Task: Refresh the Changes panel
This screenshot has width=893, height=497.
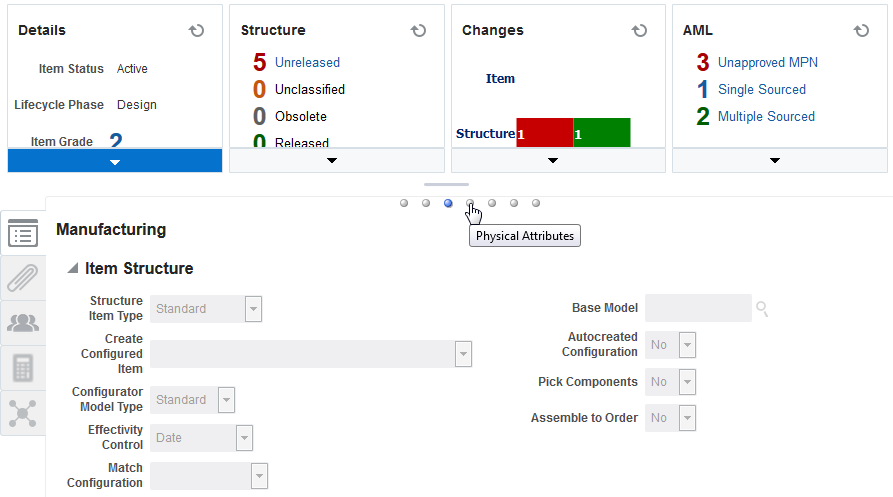Action: (x=640, y=31)
